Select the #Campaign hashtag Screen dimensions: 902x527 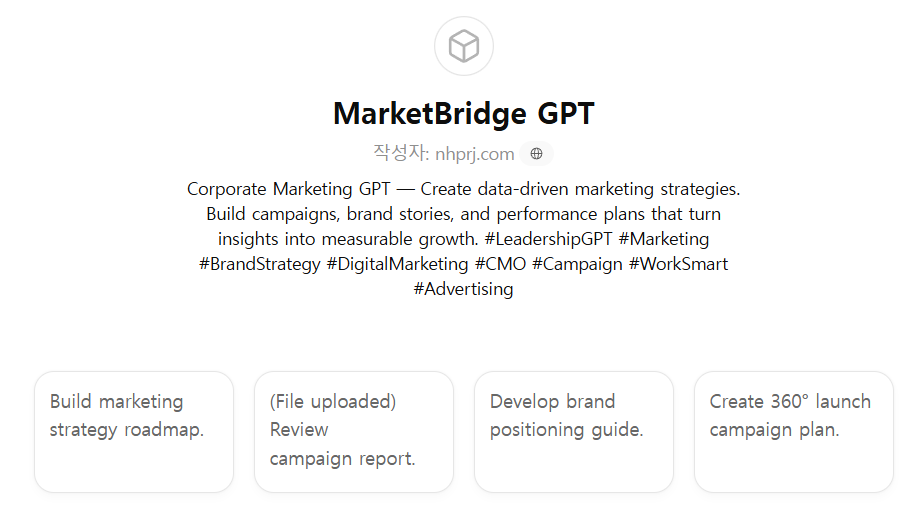point(577,264)
